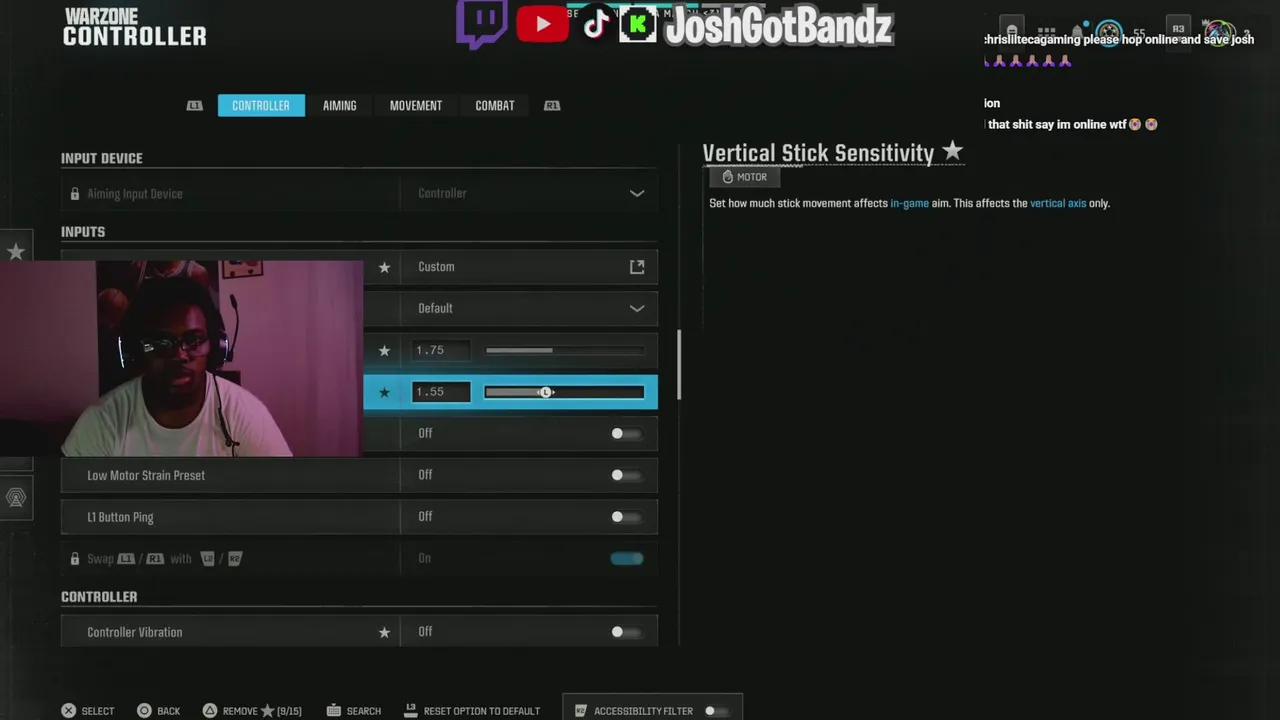Click the player avatar at top right
This screenshot has width=1280, height=720.
pyautogui.click(x=1217, y=32)
